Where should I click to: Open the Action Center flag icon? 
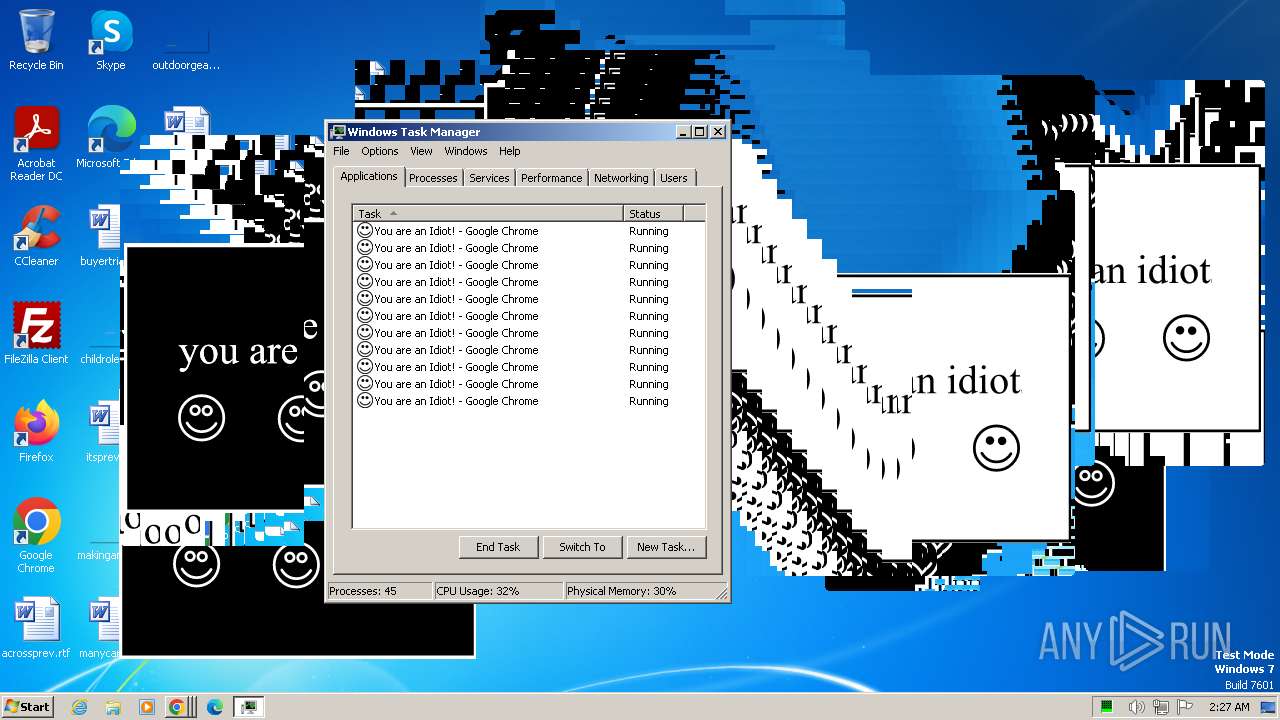(x=1186, y=707)
